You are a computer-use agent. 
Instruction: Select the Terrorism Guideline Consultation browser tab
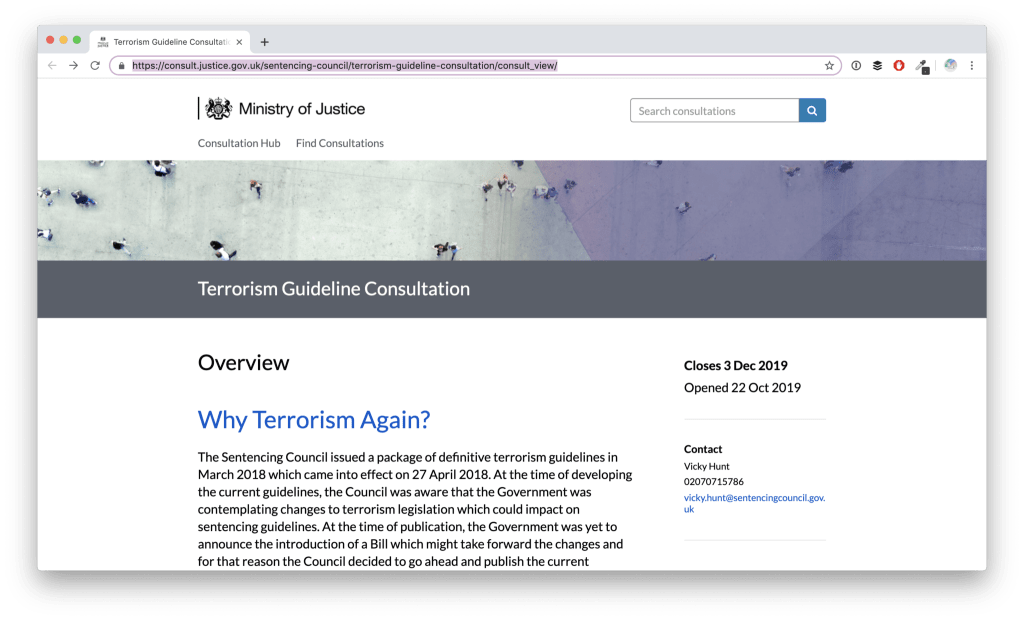point(170,42)
